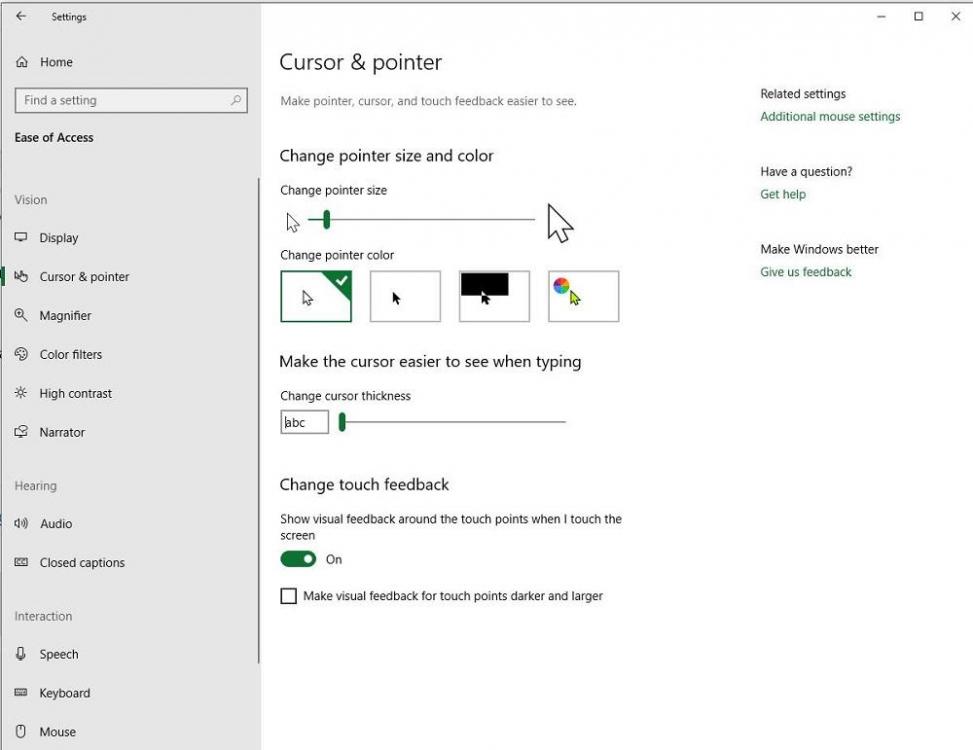Click the High contrast sun icon
973x750 pixels.
pos(21,394)
